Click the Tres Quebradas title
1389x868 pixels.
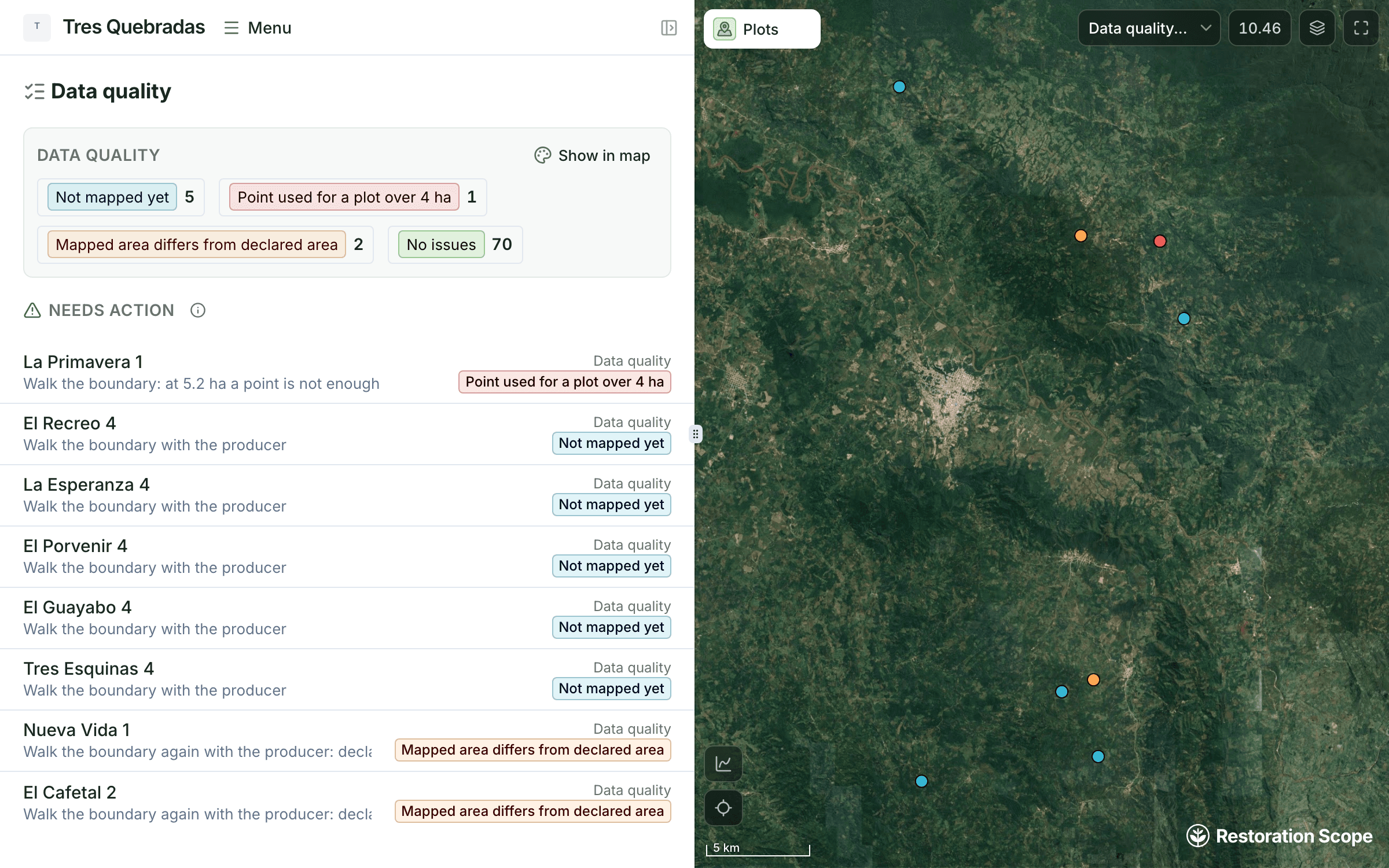(x=134, y=27)
